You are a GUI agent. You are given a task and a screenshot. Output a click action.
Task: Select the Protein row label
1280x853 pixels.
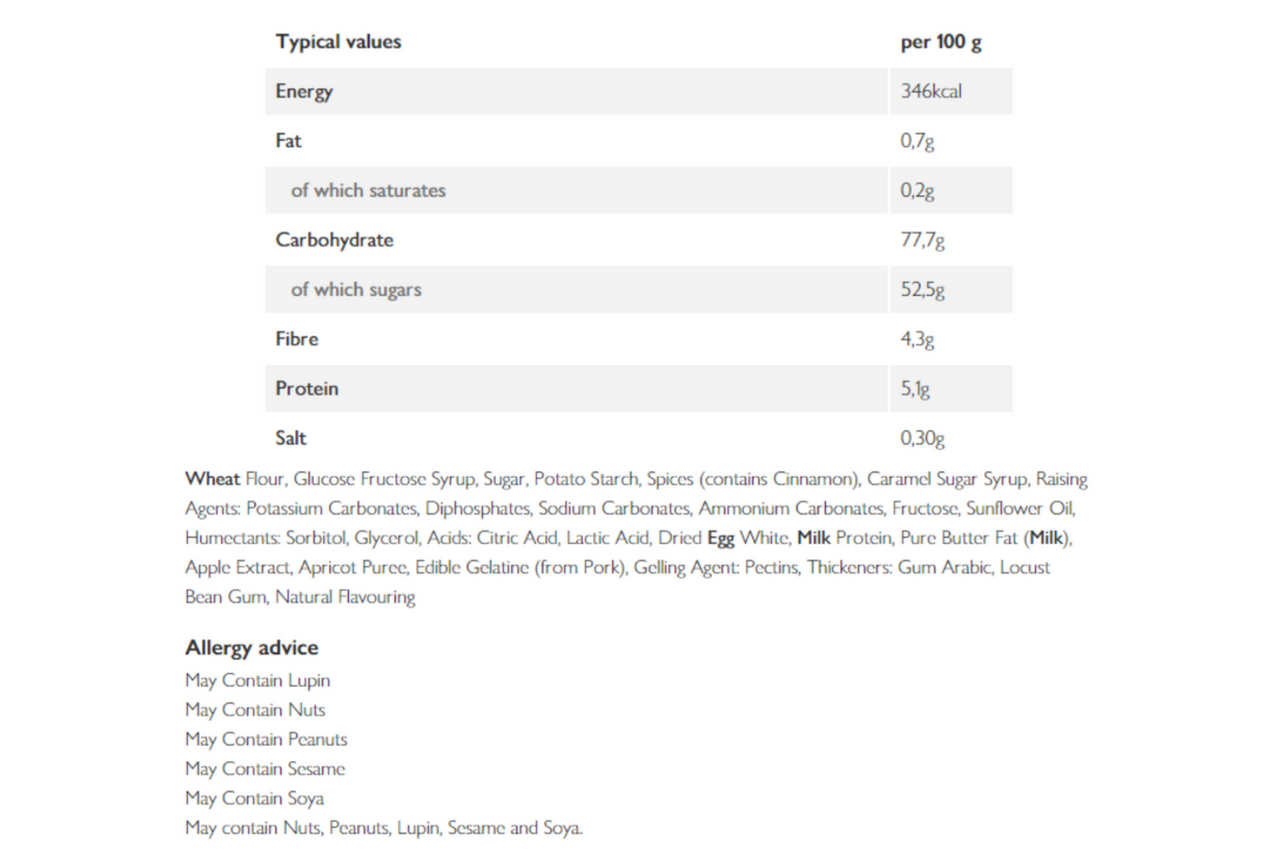(307, 388)
